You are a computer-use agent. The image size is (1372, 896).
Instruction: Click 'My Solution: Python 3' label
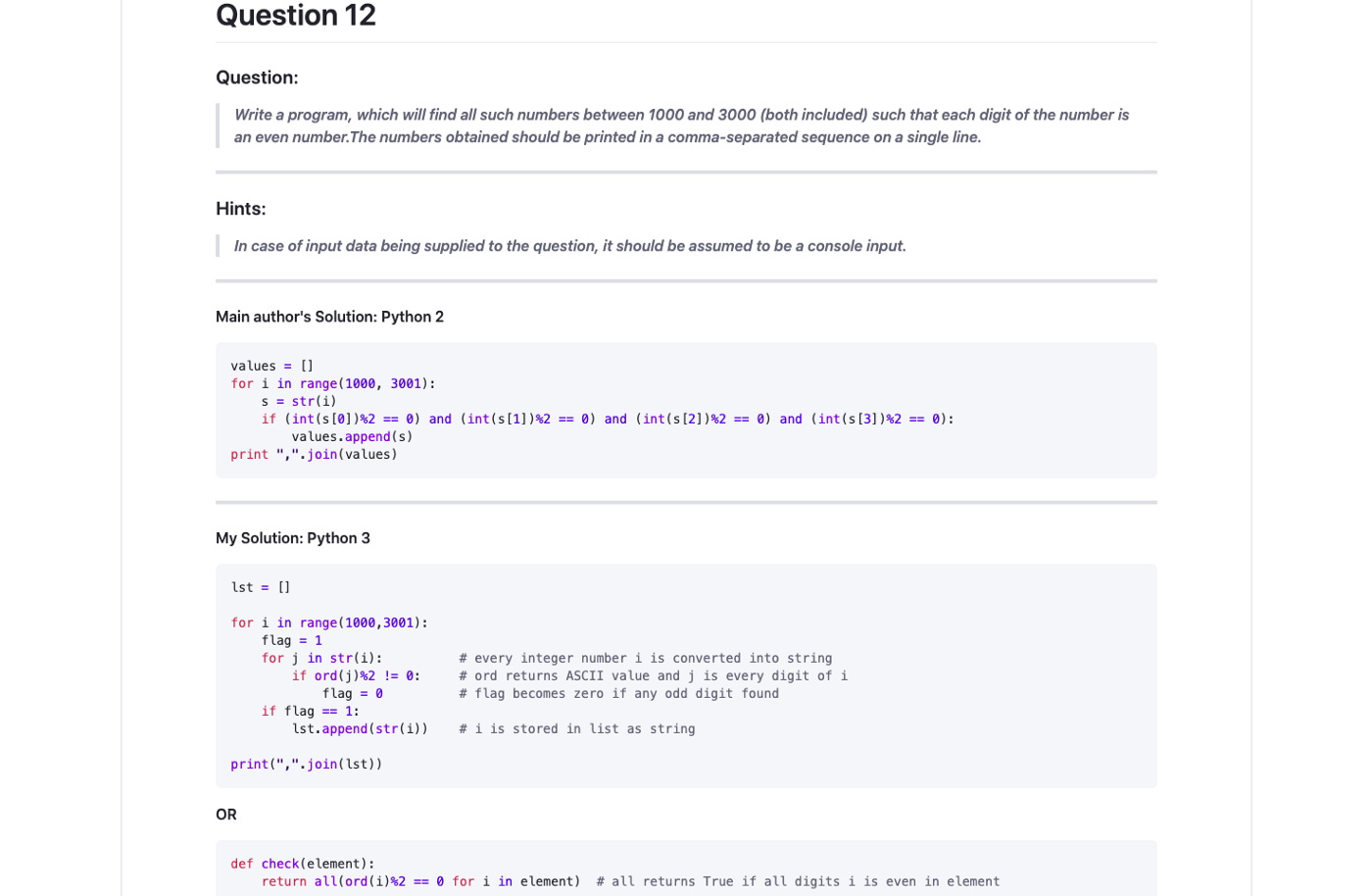pyautogui.click(x=293, y=538)
